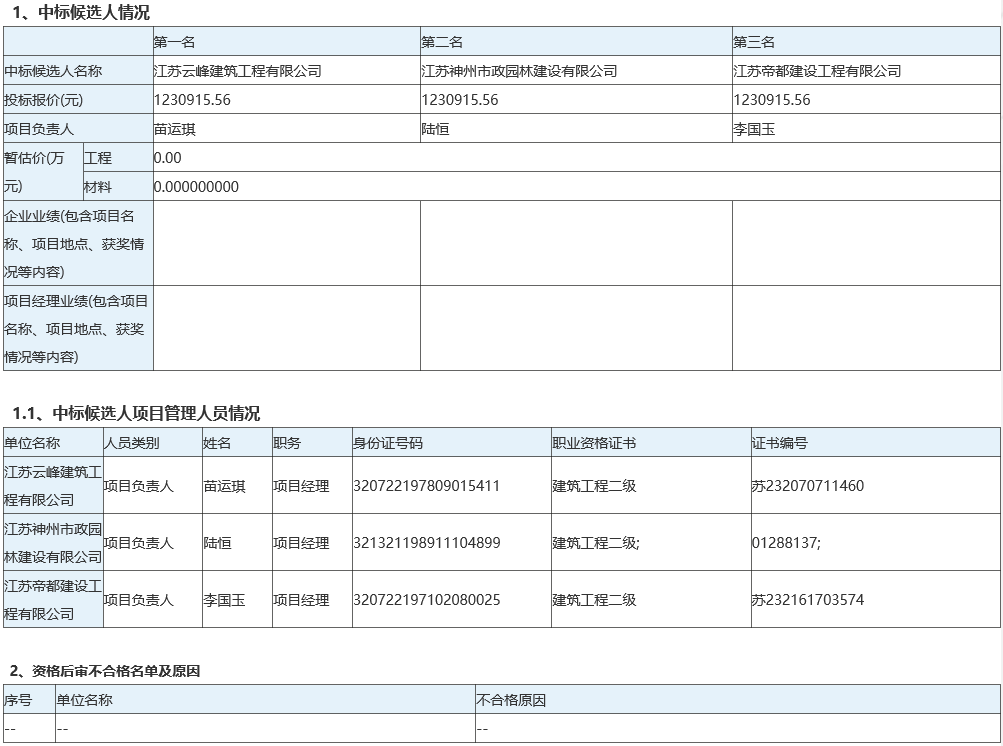Click 江苏云峰建筑工程有限公司 in personnel table

(53, 486)
